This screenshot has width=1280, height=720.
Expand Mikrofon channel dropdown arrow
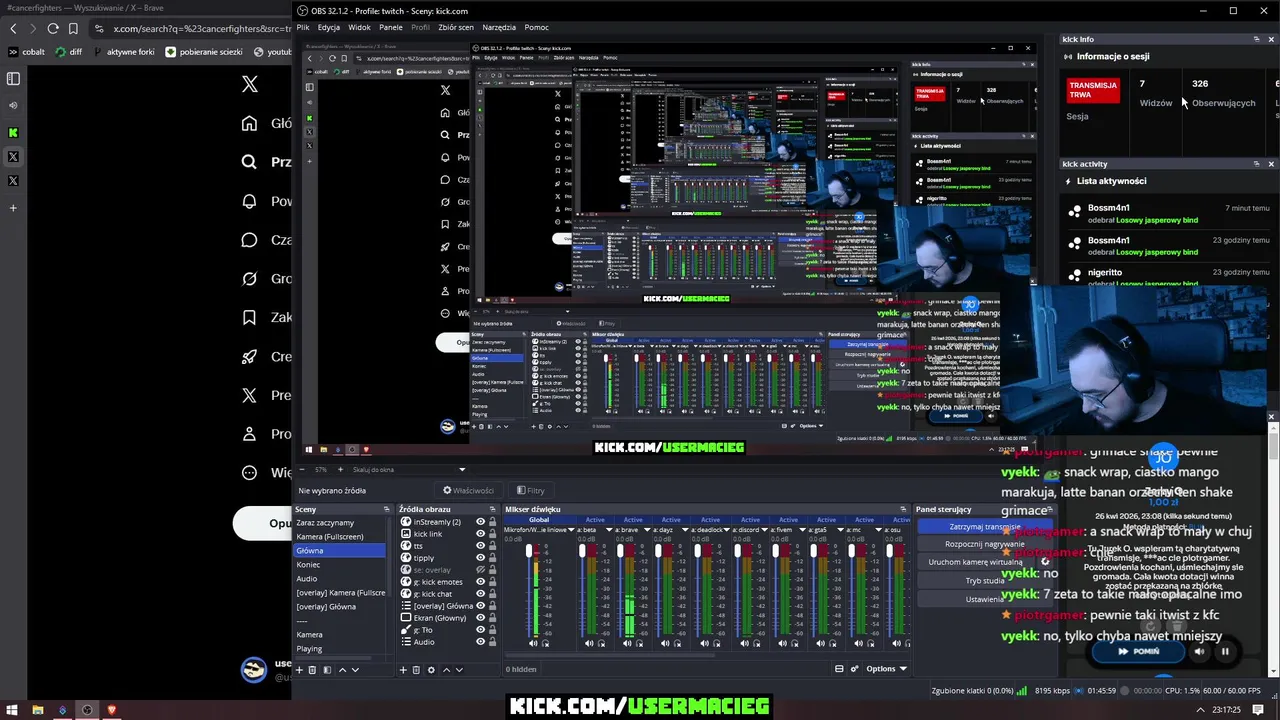pyautogui.click(x=571, y=530)
